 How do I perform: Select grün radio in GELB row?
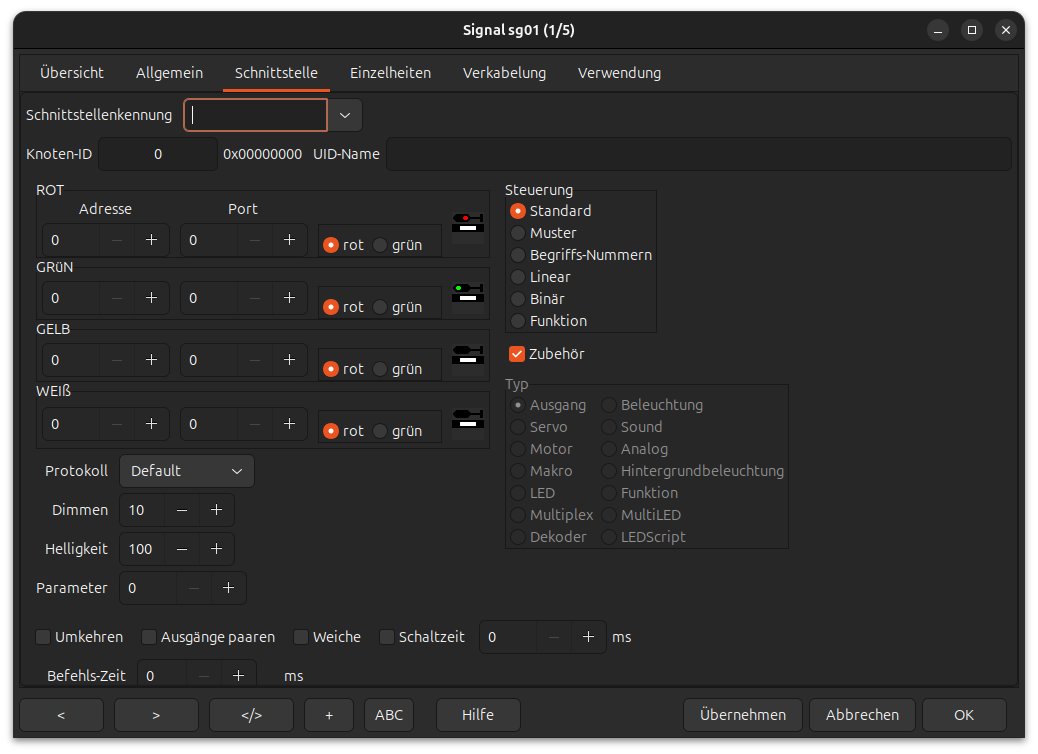(380, 369)
